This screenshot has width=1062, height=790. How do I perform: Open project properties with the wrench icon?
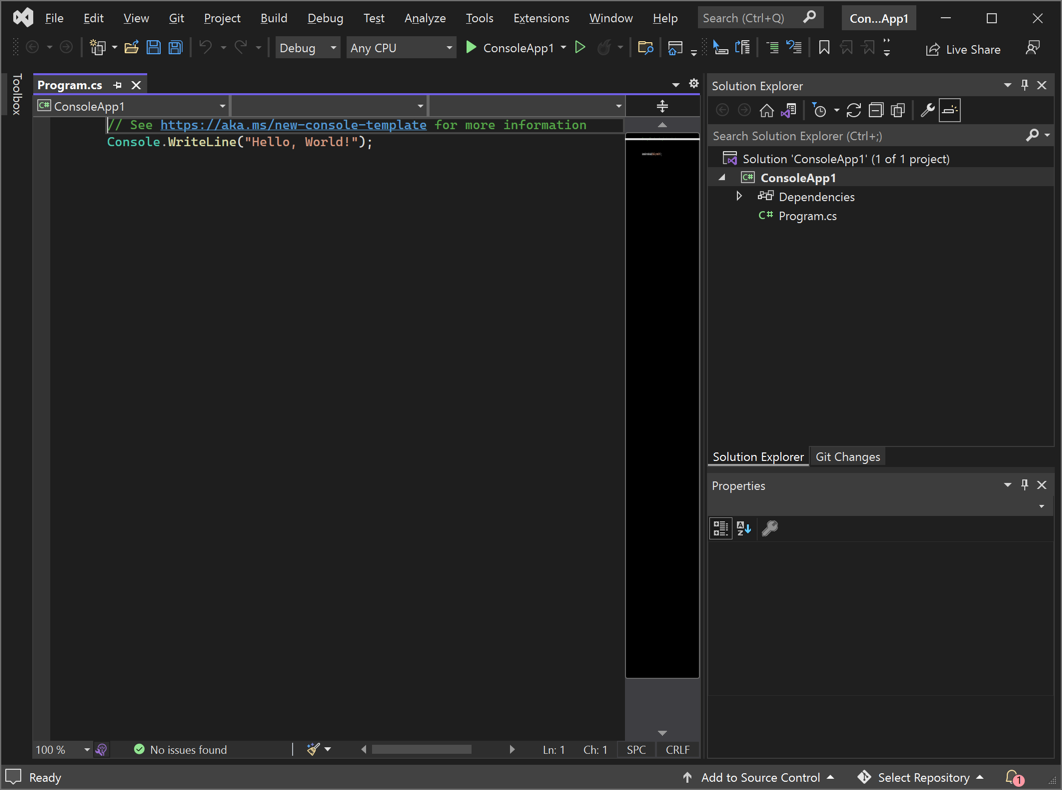pyautogui.click(x=927, y=110)
